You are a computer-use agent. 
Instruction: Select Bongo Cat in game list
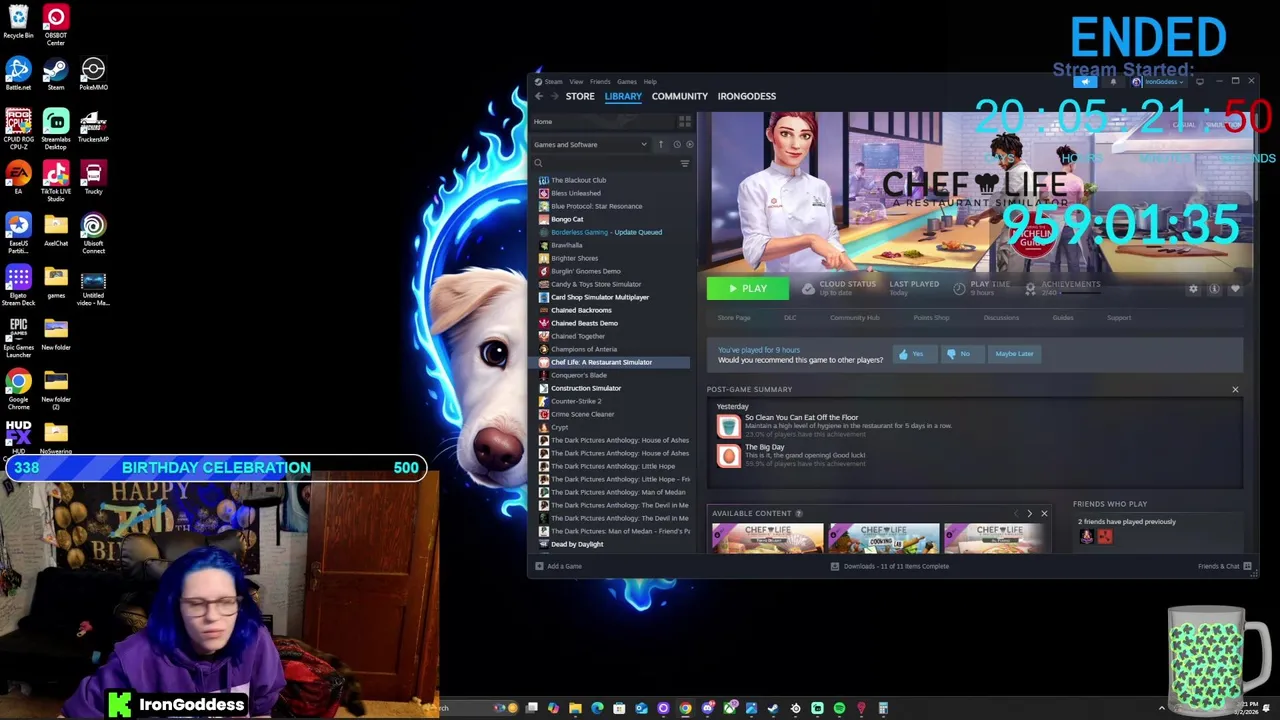[x=567, y=219]
